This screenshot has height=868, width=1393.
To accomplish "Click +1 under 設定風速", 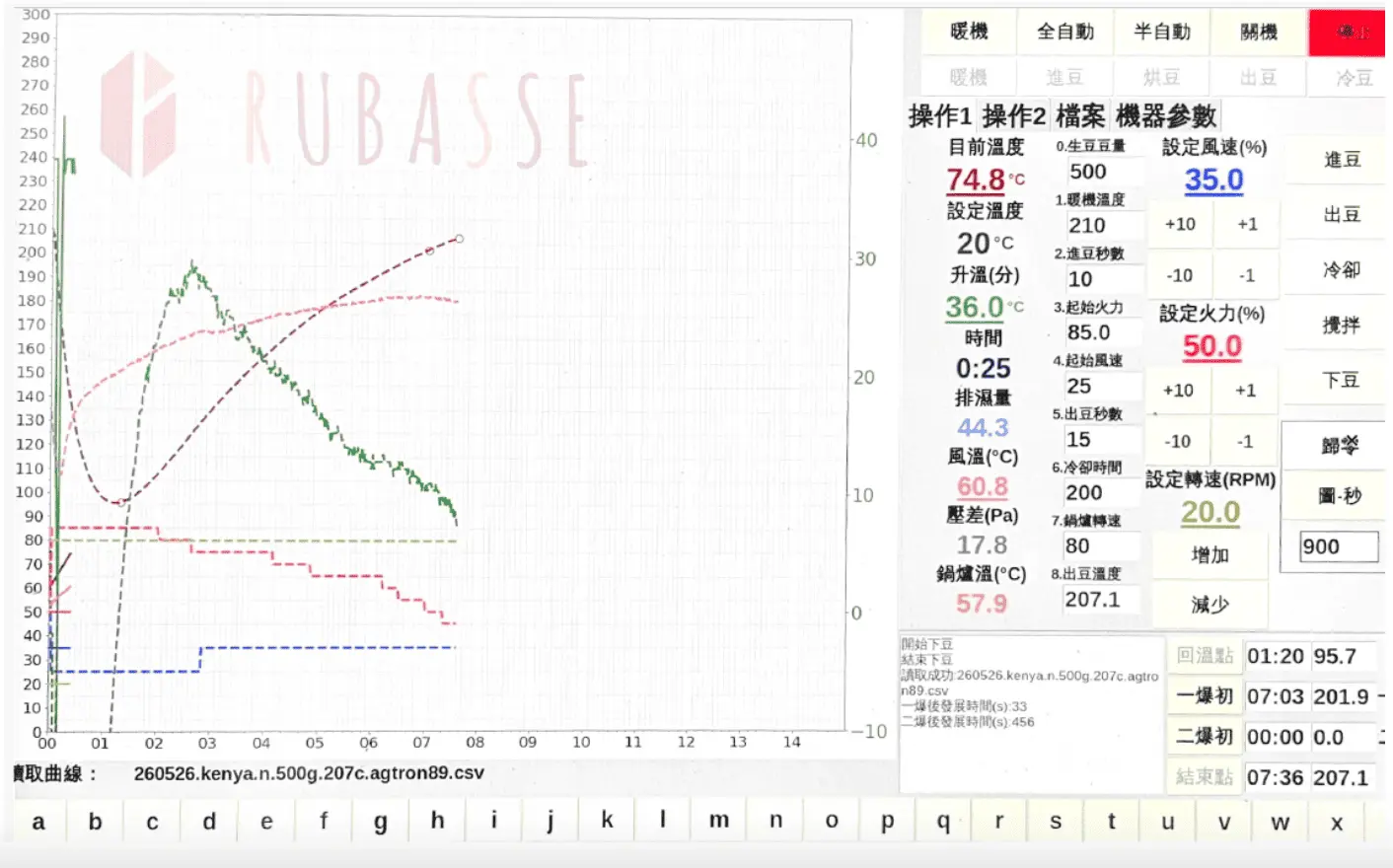I will (1248, 224).
